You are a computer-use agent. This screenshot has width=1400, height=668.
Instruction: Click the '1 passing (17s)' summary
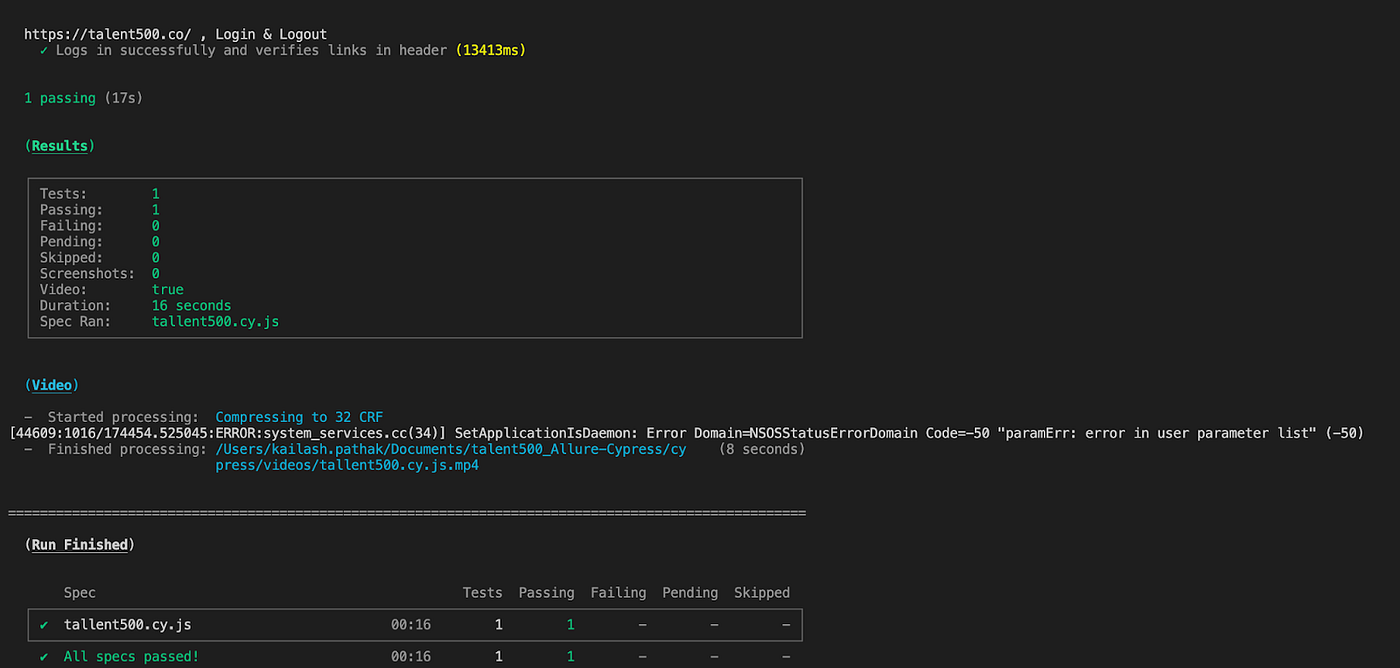pyautogui.click(x=84, y=98)
